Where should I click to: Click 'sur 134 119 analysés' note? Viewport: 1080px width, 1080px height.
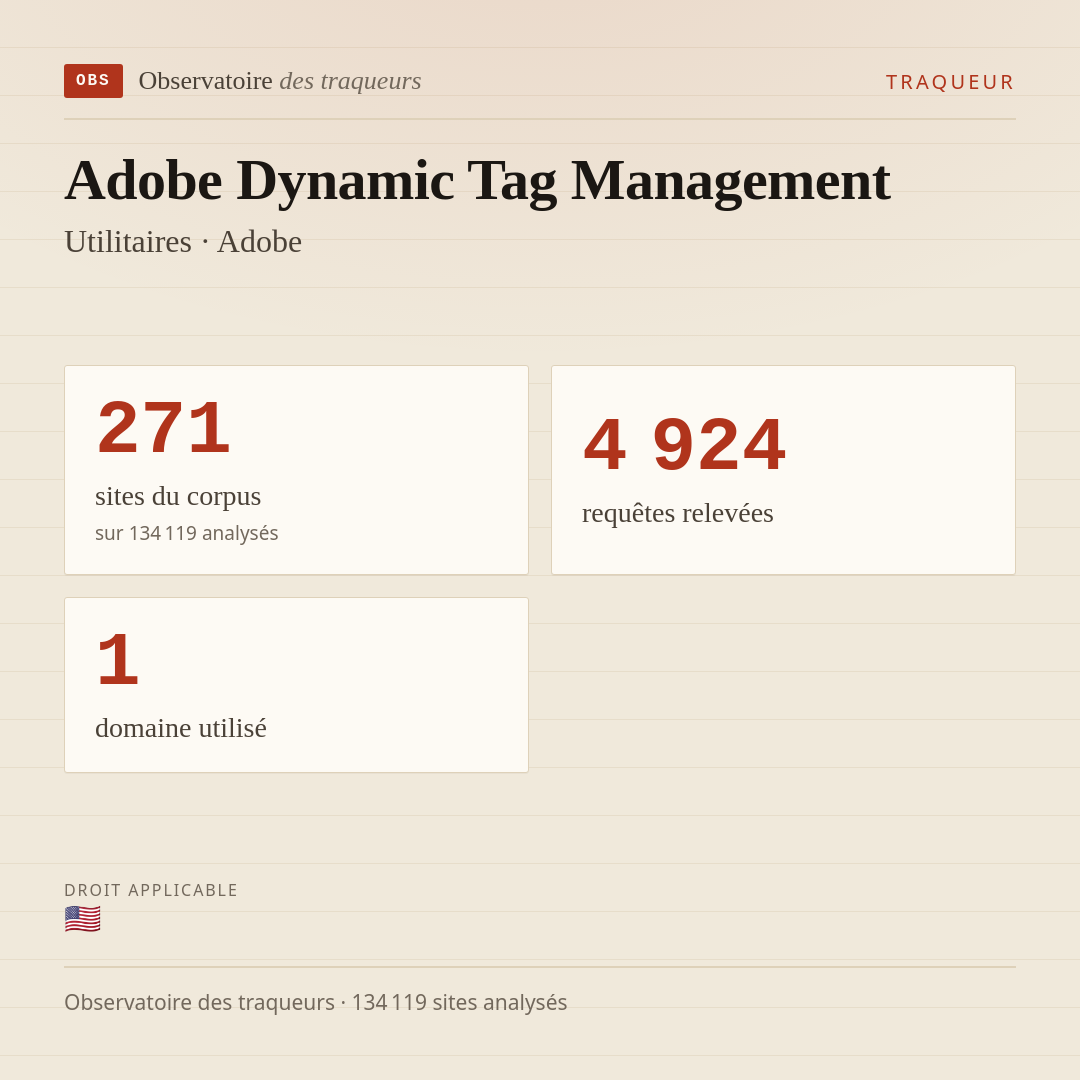pyautogui.click(x=187, y=533)
